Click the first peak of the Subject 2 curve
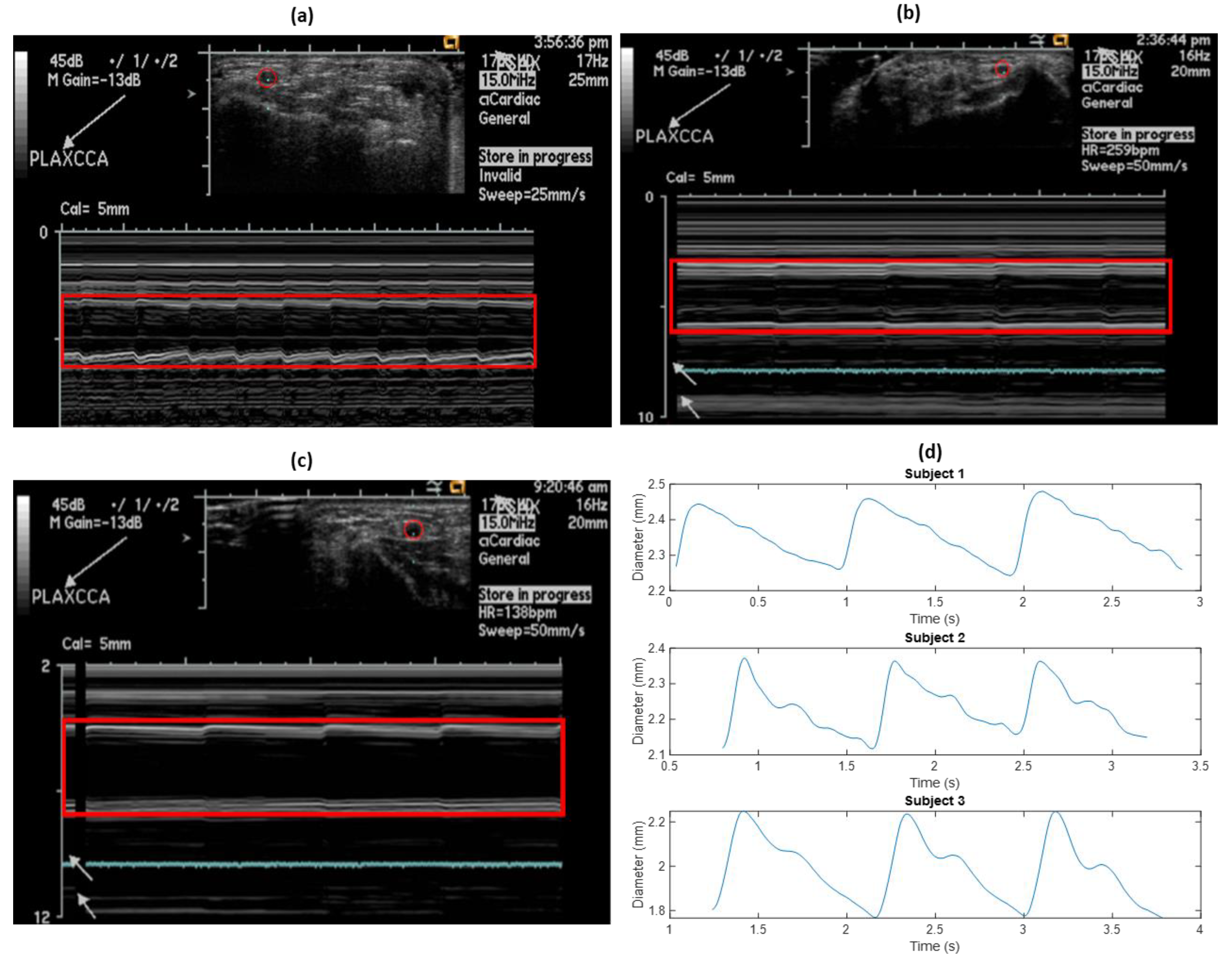 [744, 658]
